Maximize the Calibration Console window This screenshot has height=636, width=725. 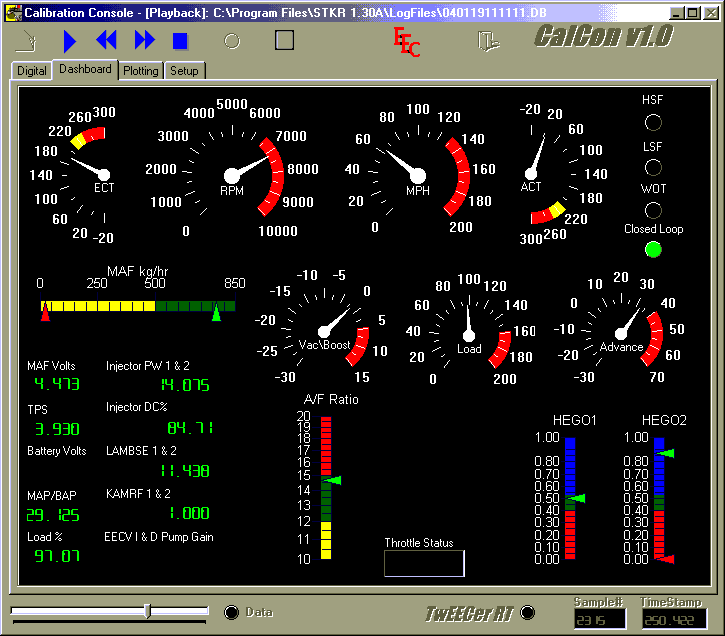(693, 13)
